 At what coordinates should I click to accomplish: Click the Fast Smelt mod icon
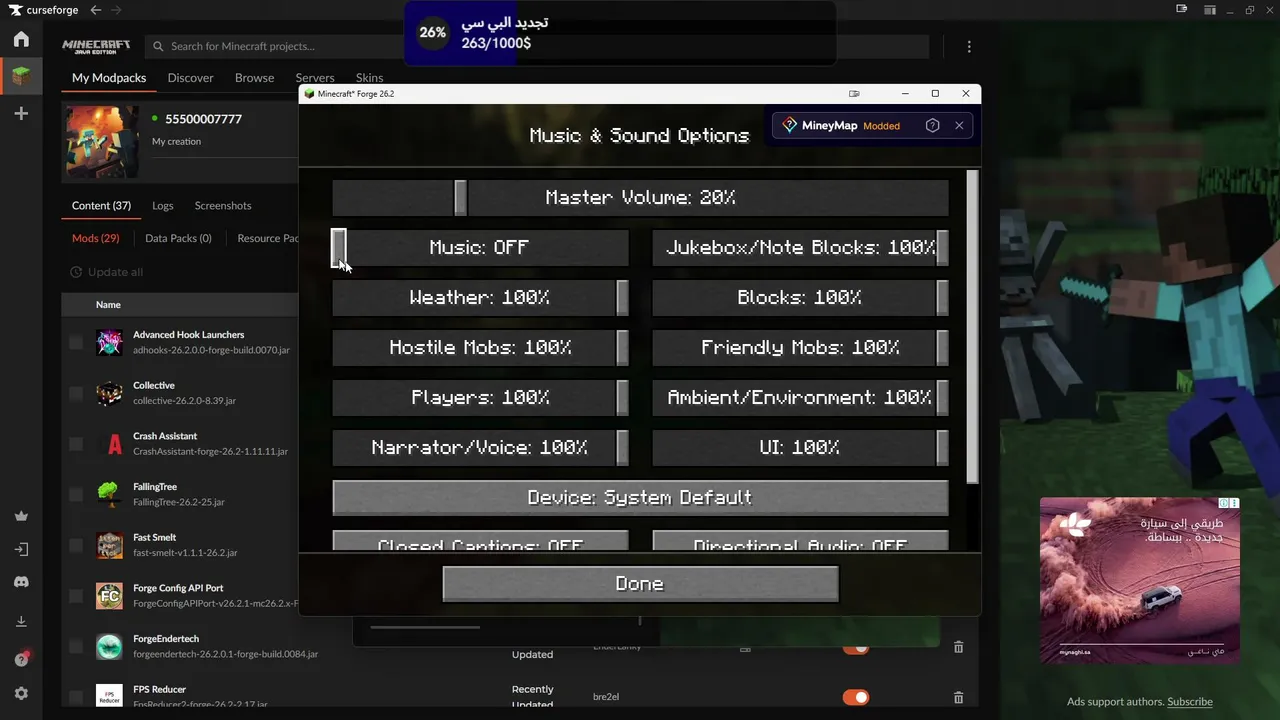coord(109,545)
